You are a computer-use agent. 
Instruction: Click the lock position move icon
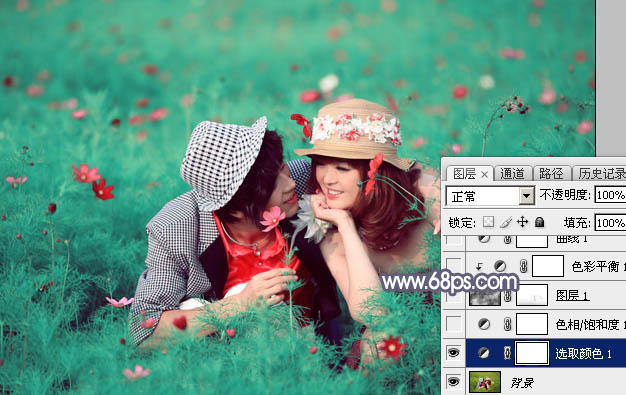[x=523, y=222]
